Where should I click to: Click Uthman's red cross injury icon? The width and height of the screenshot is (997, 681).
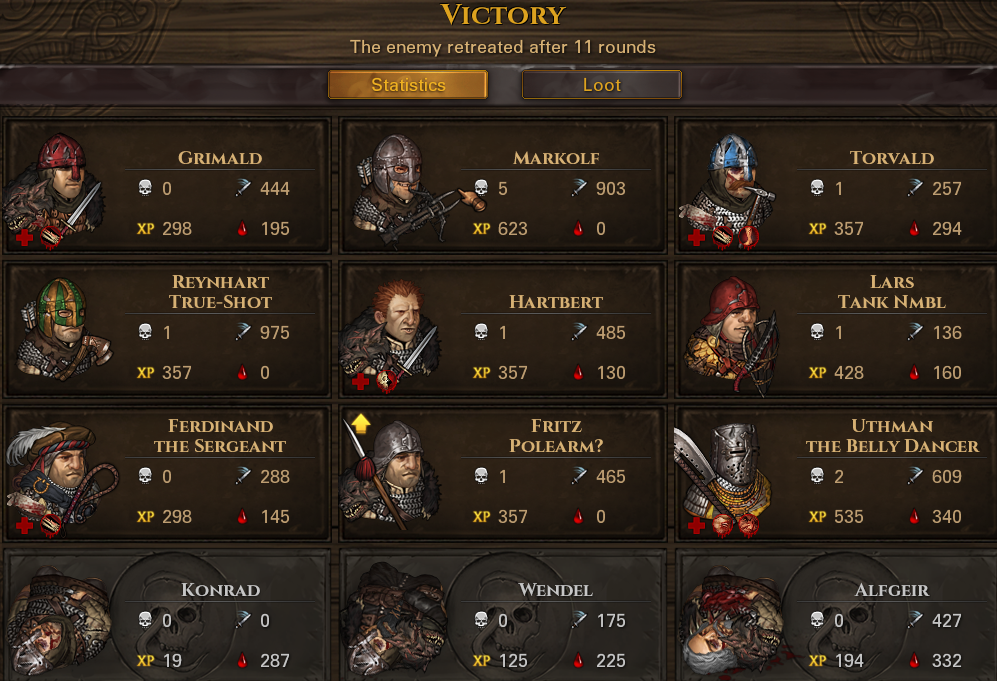[696, 526]
